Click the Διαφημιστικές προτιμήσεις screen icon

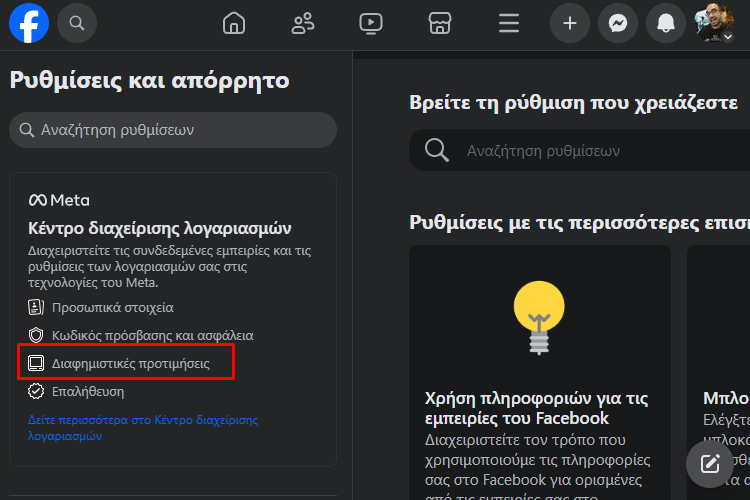tap(36, 364)
